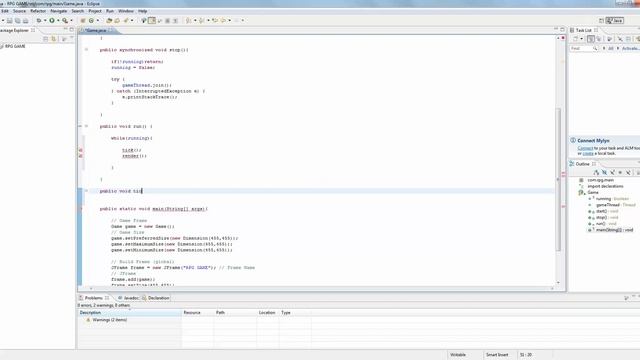Open the Run button dropdown arrow
The image size is (640, 360).
pos(58,20)
